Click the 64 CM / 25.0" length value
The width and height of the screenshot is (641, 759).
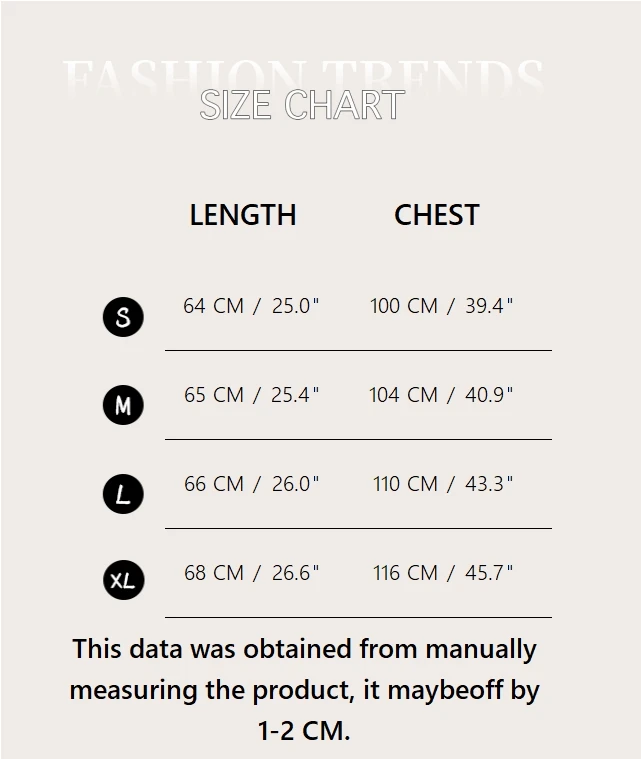tap(251, 306)
